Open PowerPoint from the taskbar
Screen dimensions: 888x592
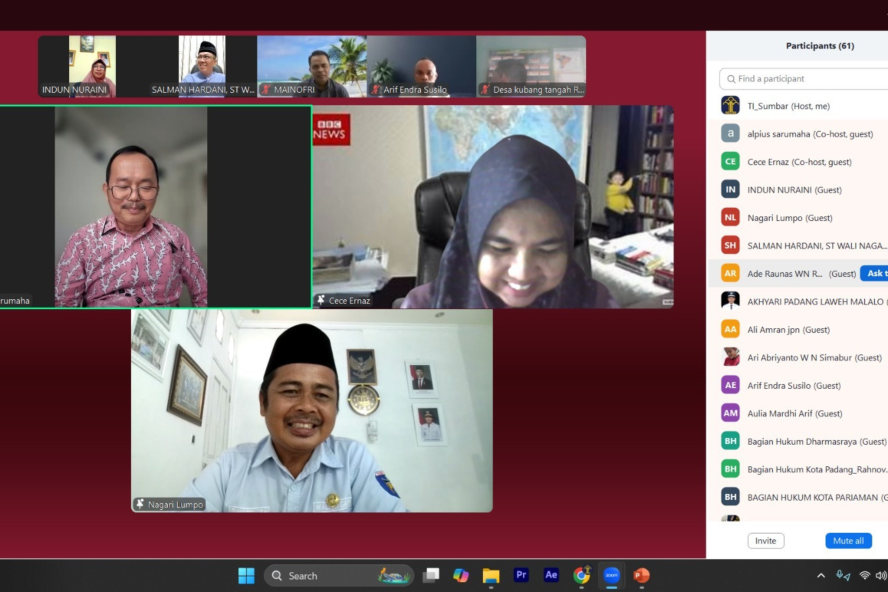(x=641, y=575)
